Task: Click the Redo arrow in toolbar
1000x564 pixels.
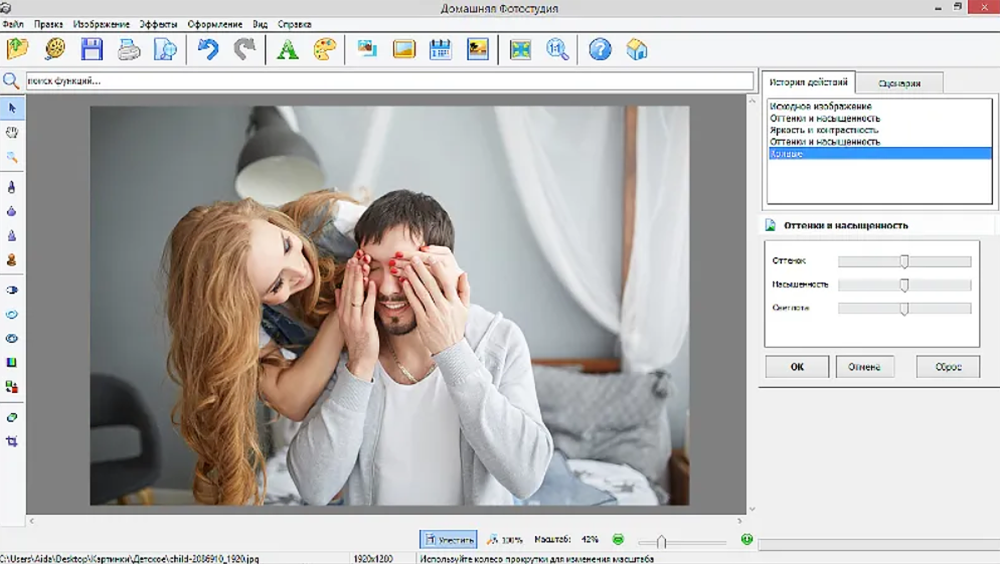Action: (x=244, y=49)
